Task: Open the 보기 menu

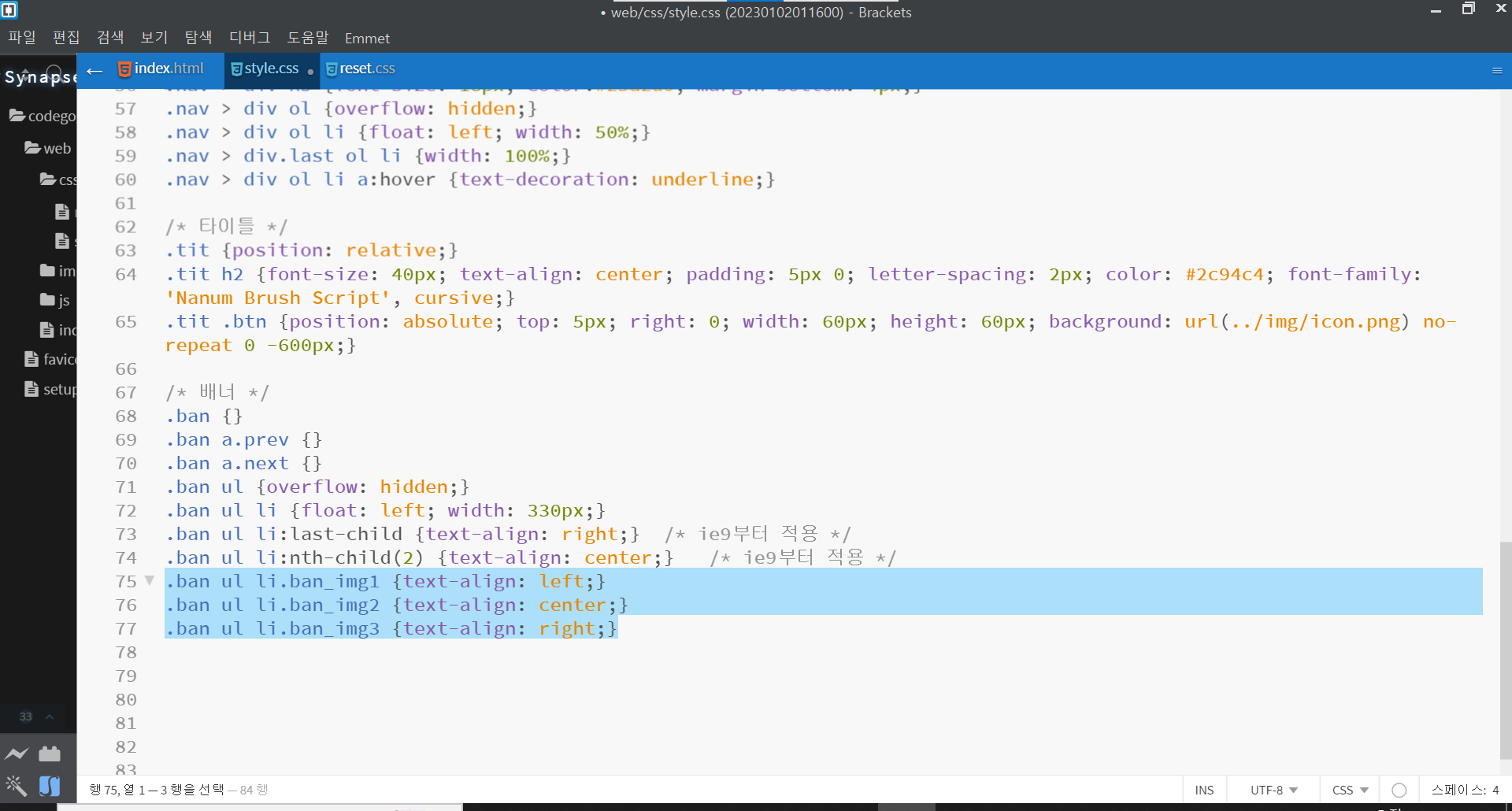Action: [154, 38]
